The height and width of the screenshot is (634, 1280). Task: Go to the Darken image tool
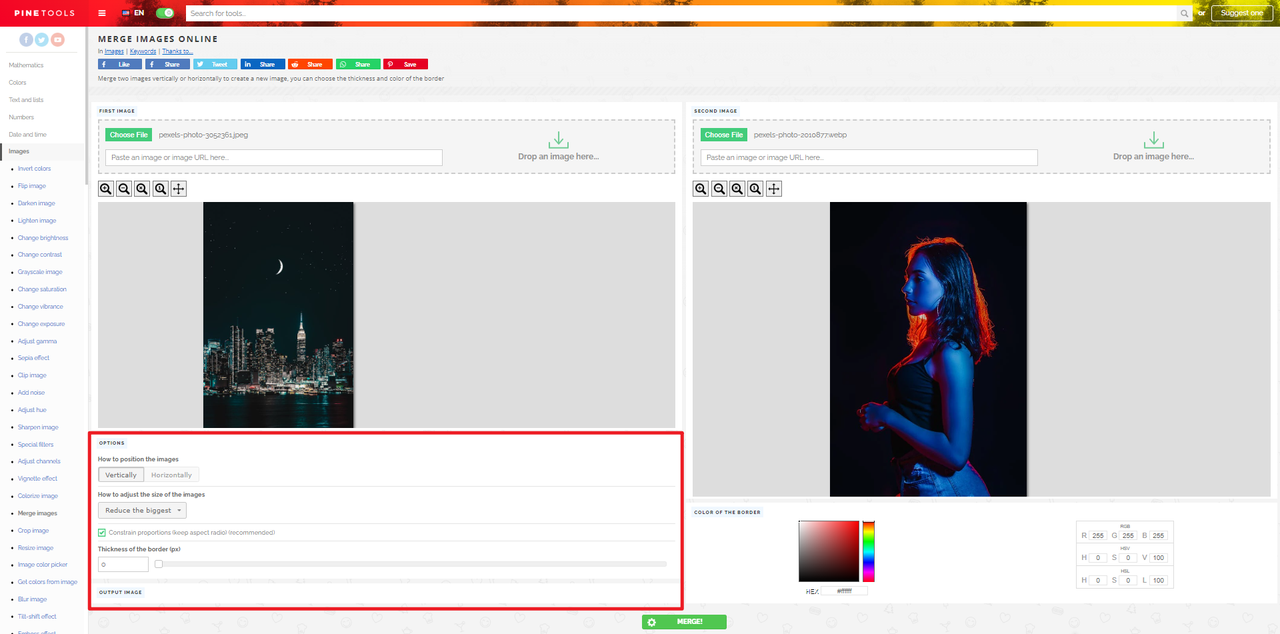(x=36, y=203)
